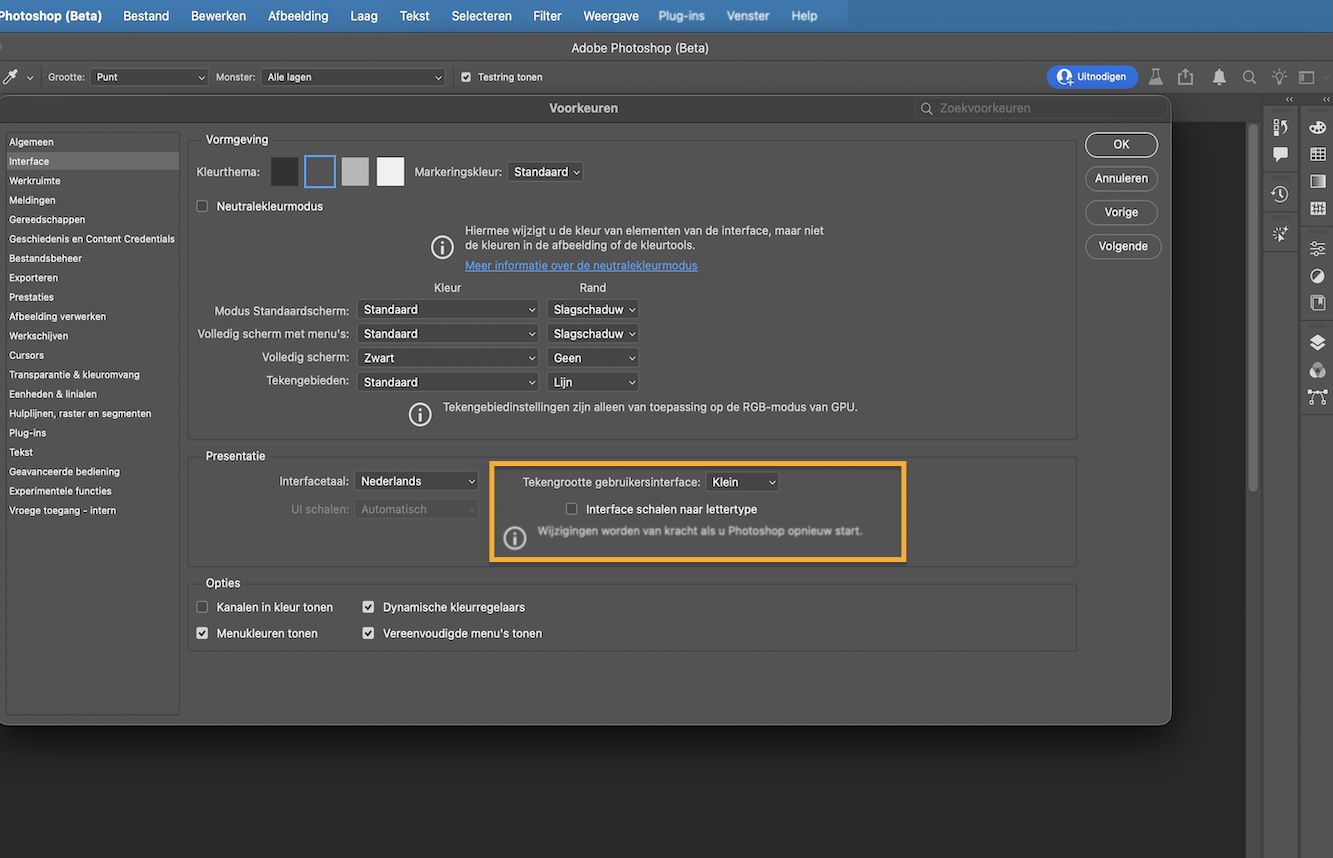The width and height of the screenshot is (1333, 858).
Task: Open the Version History panel
Action: 1279,192
